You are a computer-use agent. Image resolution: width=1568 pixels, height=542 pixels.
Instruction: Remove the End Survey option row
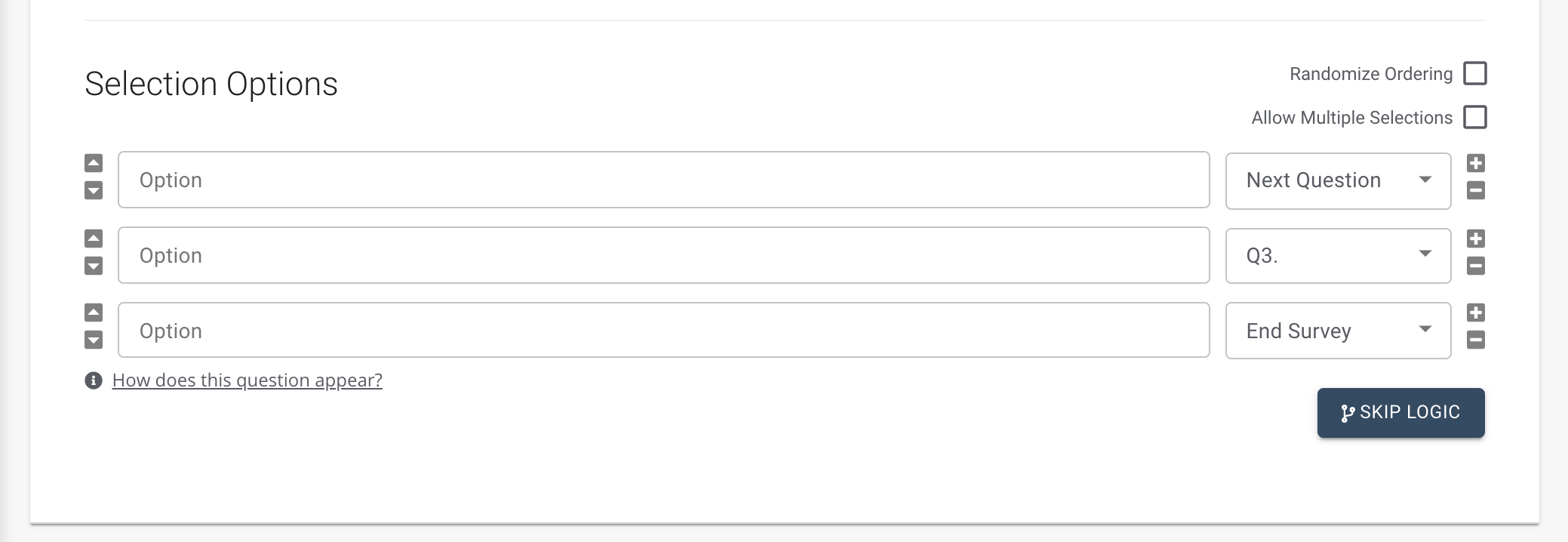[1476, 340]
